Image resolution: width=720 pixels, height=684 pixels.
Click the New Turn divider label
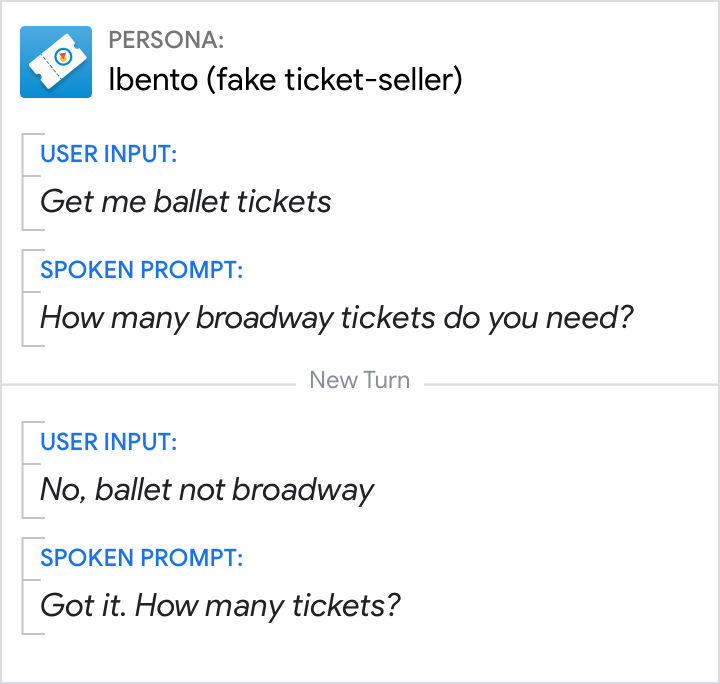pyautogui.click(x=359, y=381)
